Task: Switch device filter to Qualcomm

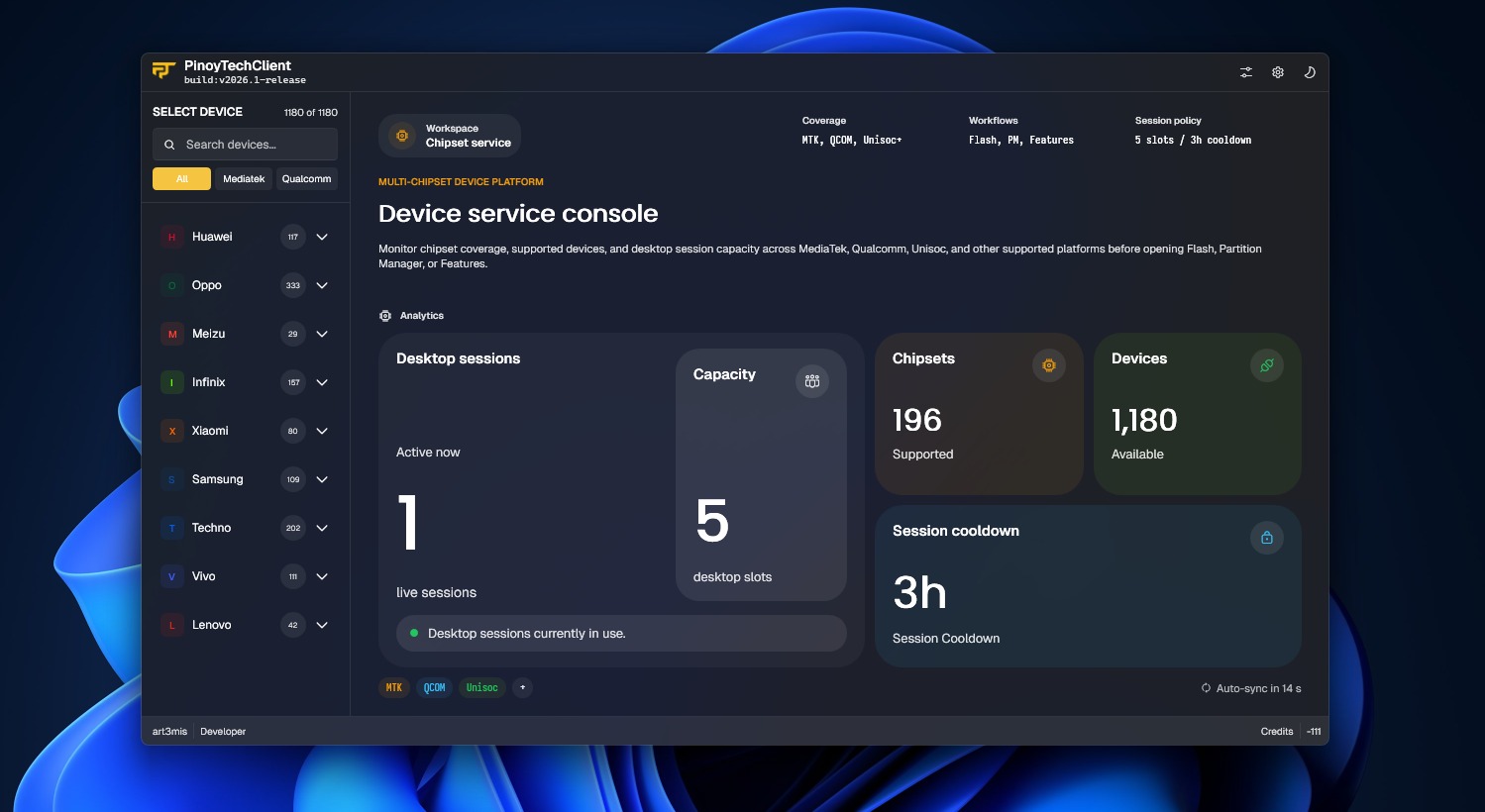Action: pyautogui.click(x=306, y=179)
